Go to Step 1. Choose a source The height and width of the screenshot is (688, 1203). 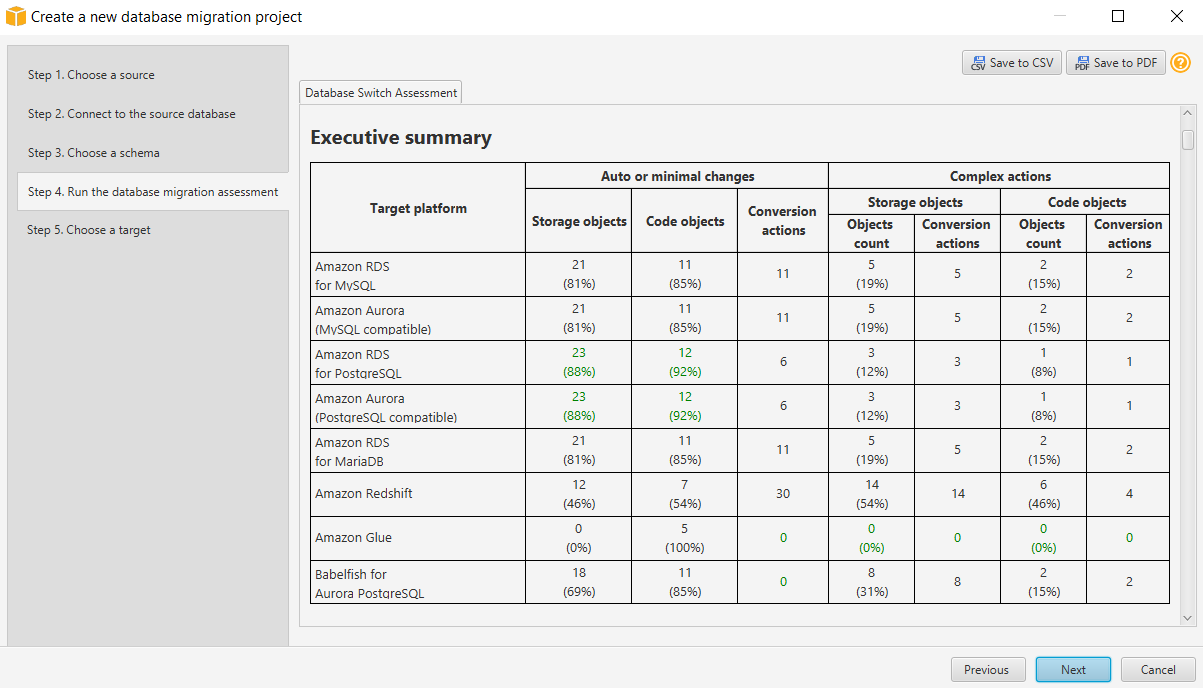(x=91, y=75)
